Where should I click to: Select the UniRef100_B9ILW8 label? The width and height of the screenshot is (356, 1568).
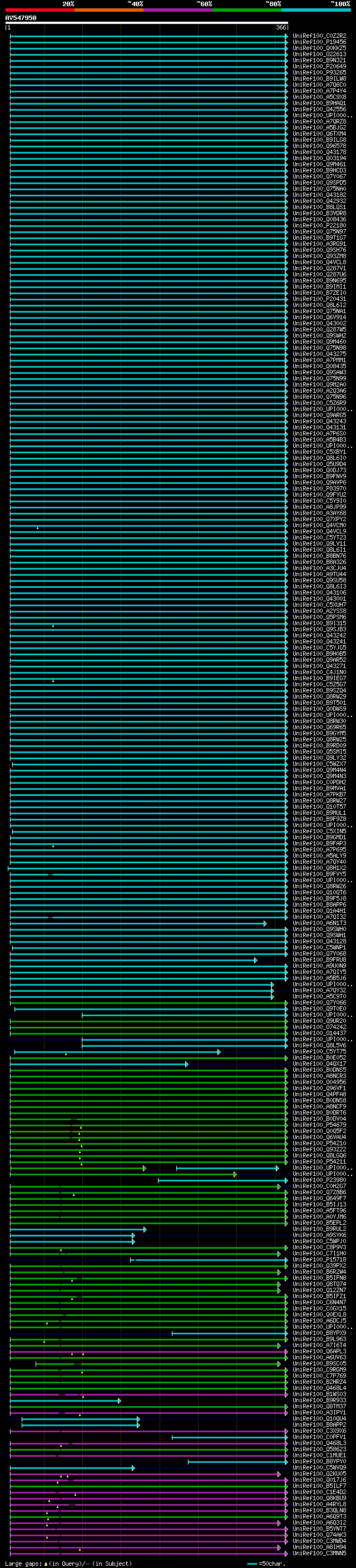319,78
